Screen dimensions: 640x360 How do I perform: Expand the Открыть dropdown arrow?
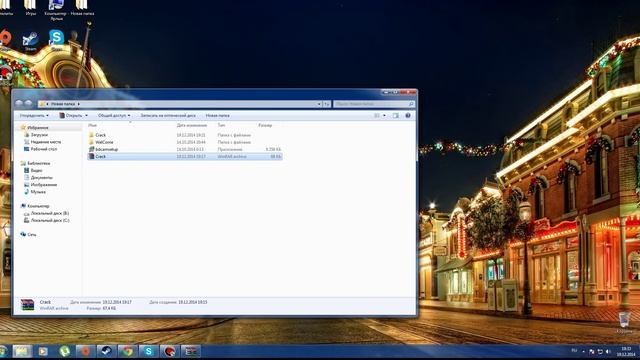86,116
